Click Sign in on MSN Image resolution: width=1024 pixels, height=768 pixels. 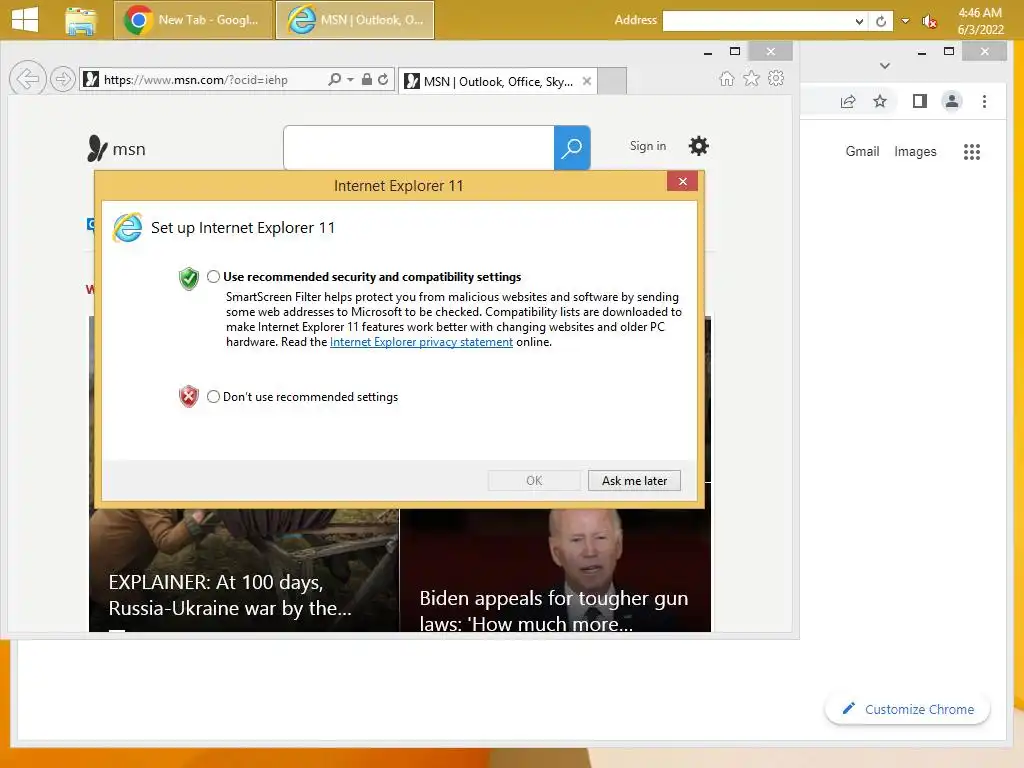[x=648, y=146]
